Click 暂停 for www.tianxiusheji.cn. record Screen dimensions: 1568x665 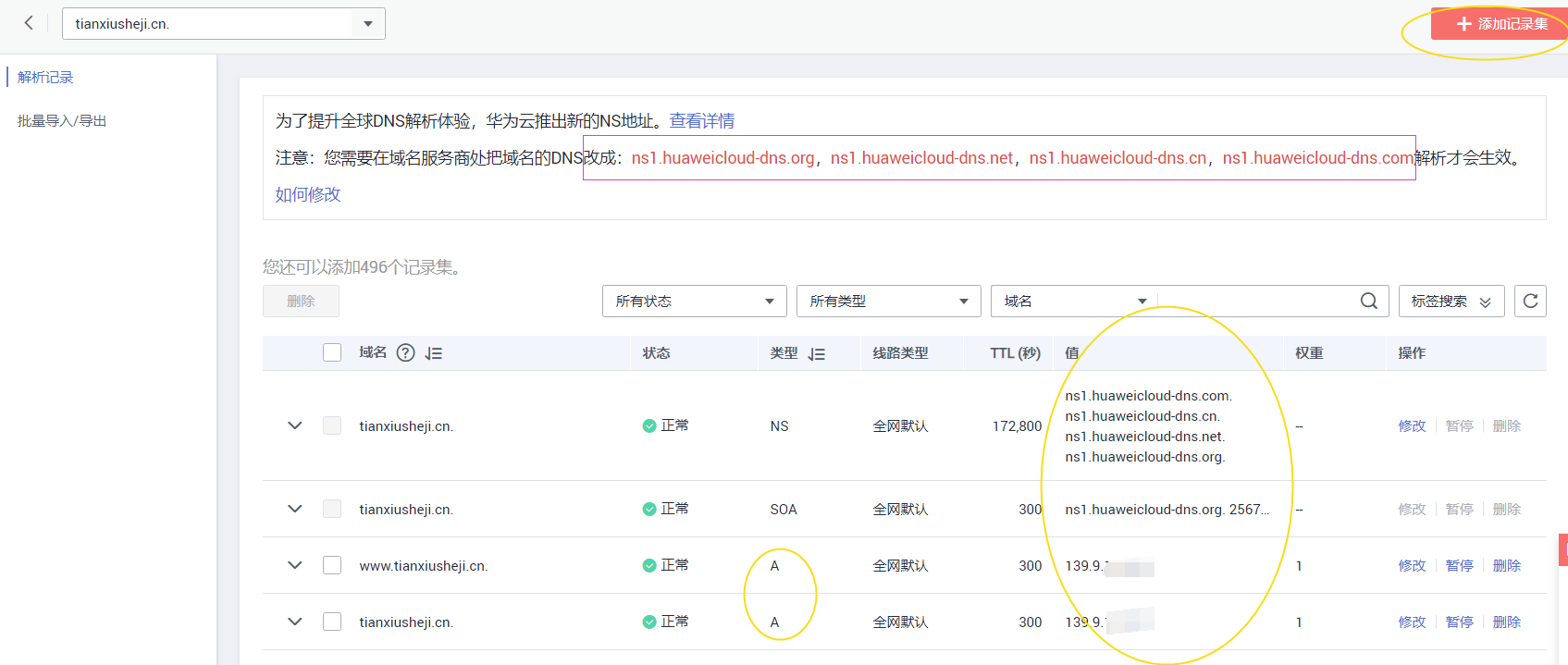tap(1459, 565)
